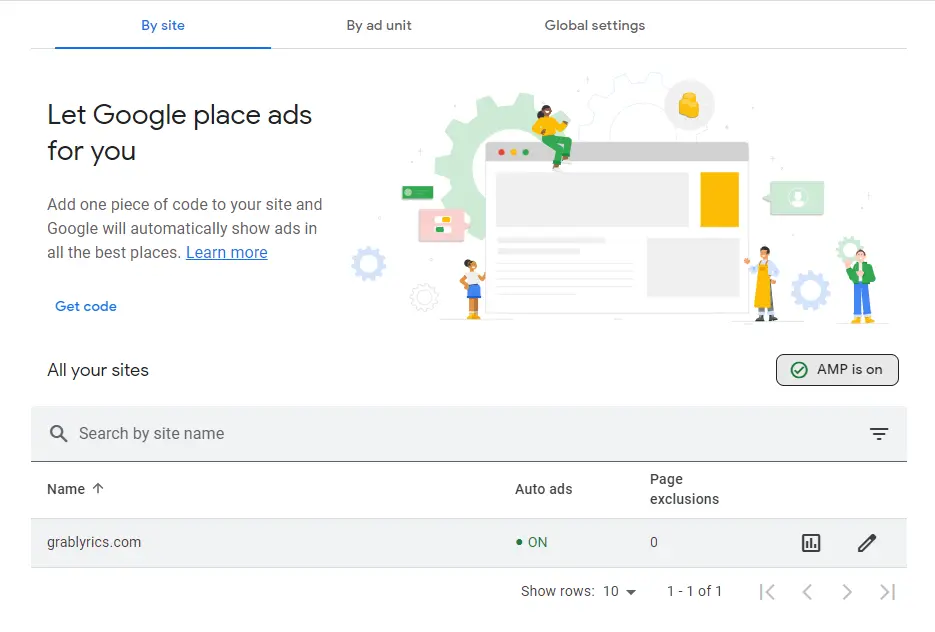935x632 pixels.
Task: Open the By ad unit tab
Action: coord(379,26)
